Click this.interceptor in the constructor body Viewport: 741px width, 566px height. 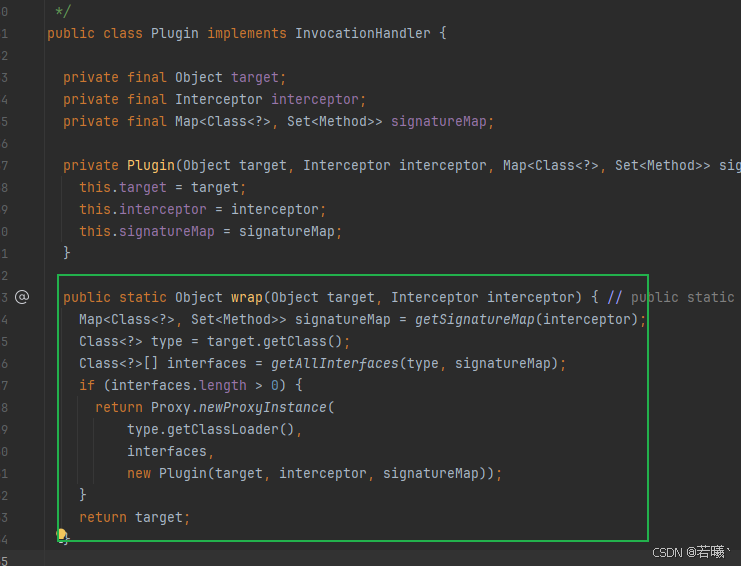click(x=142, y=209)
